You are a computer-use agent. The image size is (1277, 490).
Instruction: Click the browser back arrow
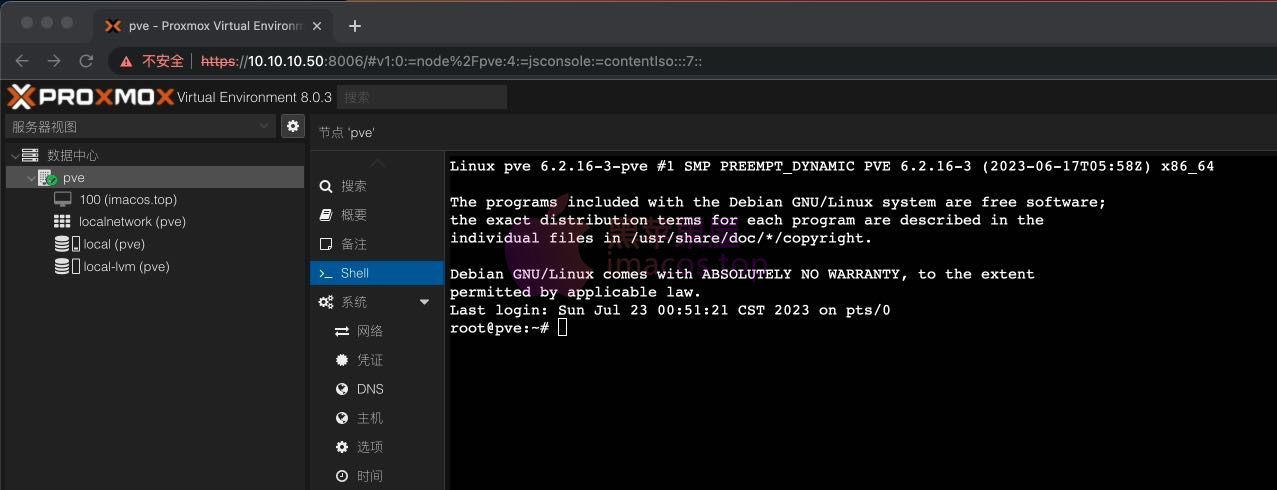[x=22, y=61]
